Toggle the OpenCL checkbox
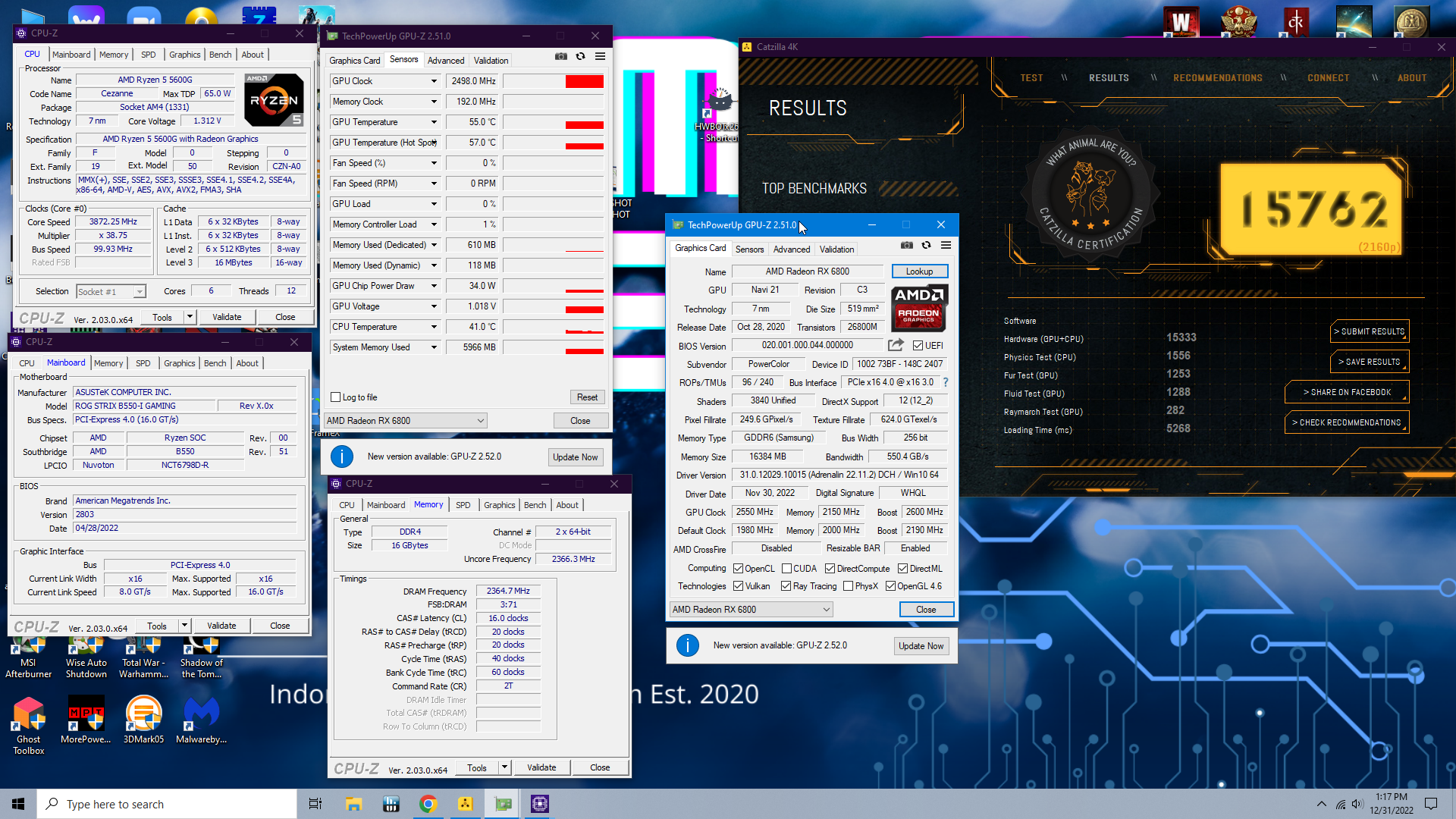Image resolution: width=1456 pixels, height=819 pixels. (738, 569)
